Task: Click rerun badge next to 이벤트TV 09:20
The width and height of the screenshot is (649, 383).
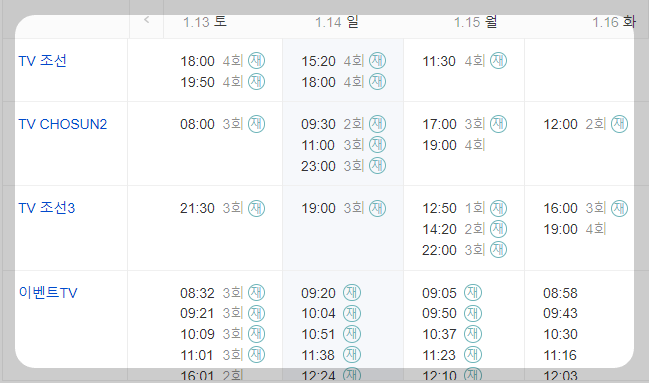Action: pyautogui.click(x=352, y=292)
